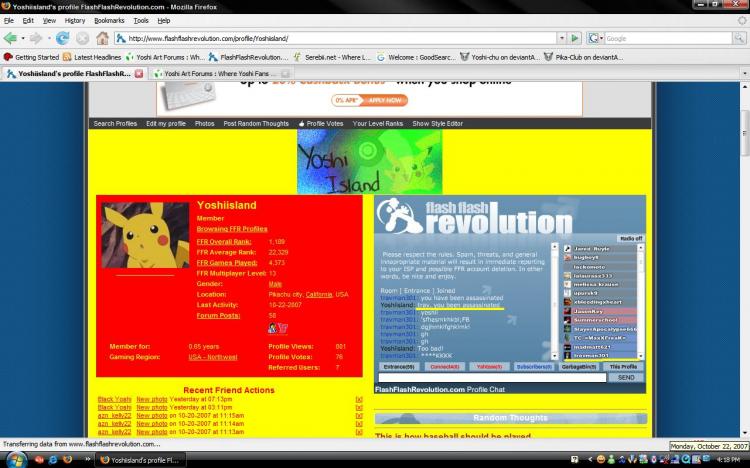The image size is (750, 468).
Task: Close the Yoshiisland's profile tab
Action: coord(139,74)
